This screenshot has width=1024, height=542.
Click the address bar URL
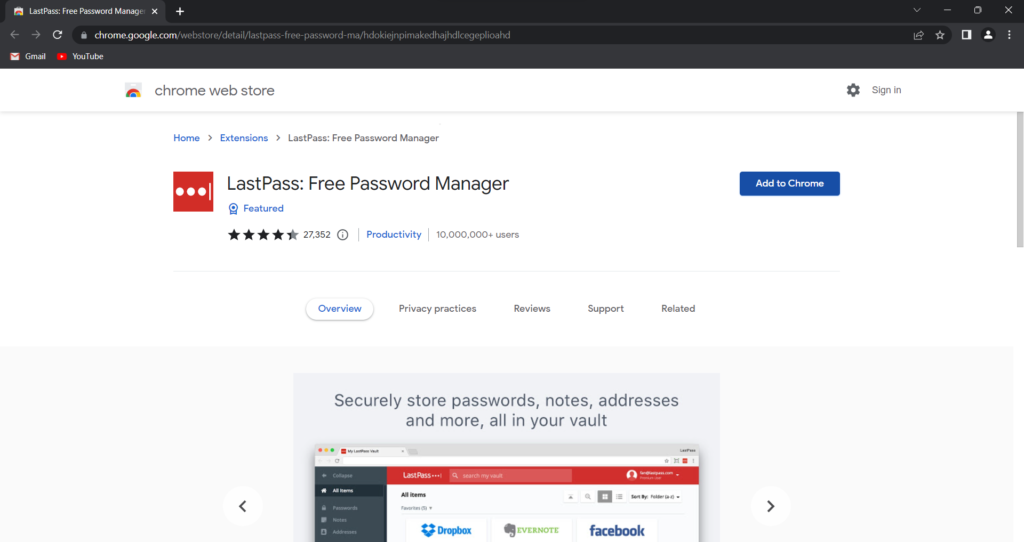click(x=302, y=35)
